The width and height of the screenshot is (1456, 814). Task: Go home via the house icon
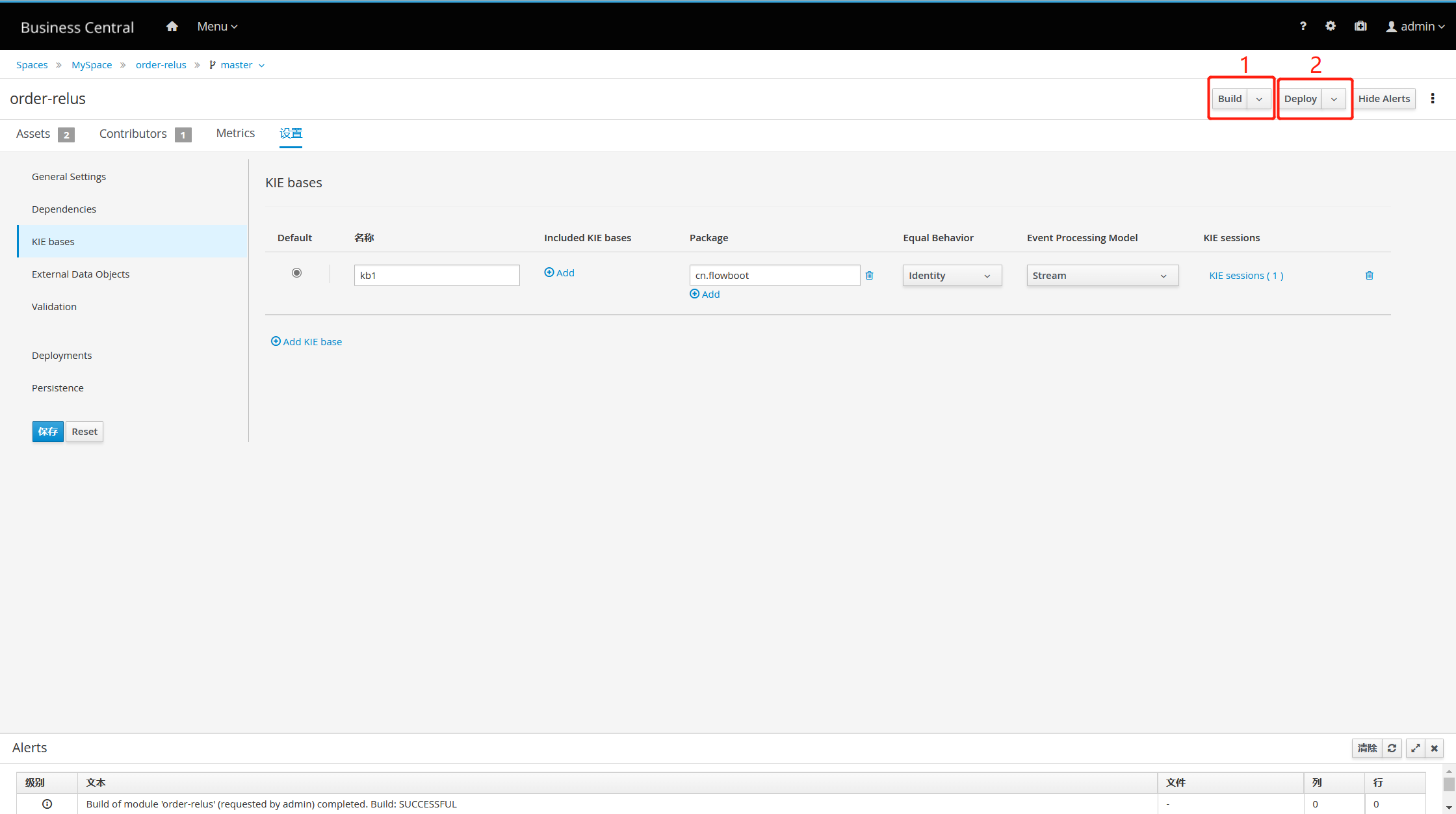171,26
